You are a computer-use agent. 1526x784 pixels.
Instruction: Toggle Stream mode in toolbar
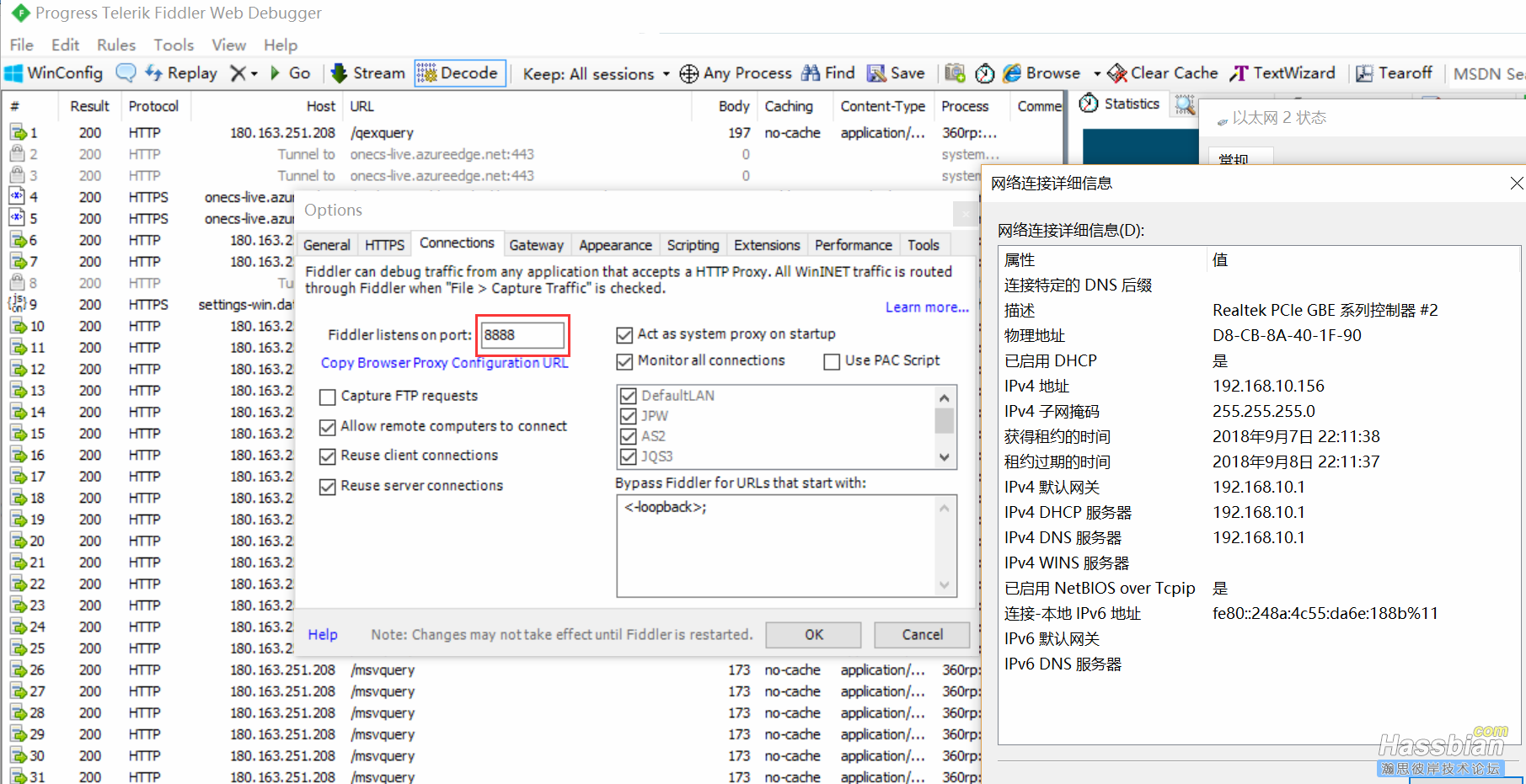click(368, 73)
